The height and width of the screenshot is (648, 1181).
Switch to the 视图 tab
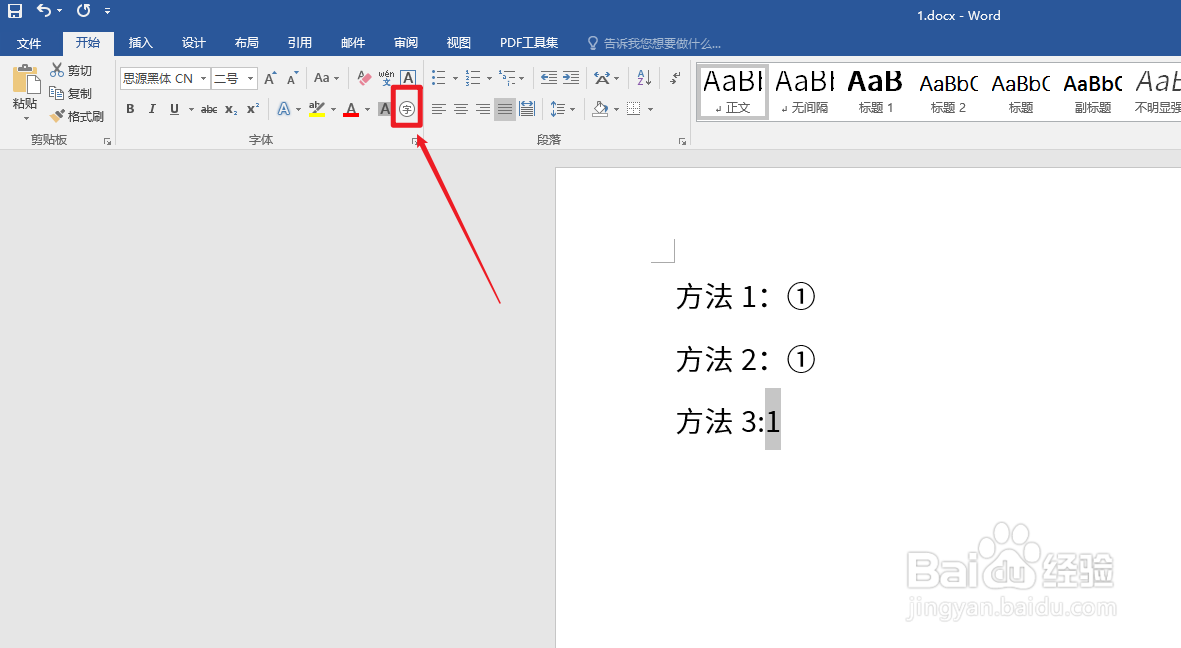click(x=459, y=43)
